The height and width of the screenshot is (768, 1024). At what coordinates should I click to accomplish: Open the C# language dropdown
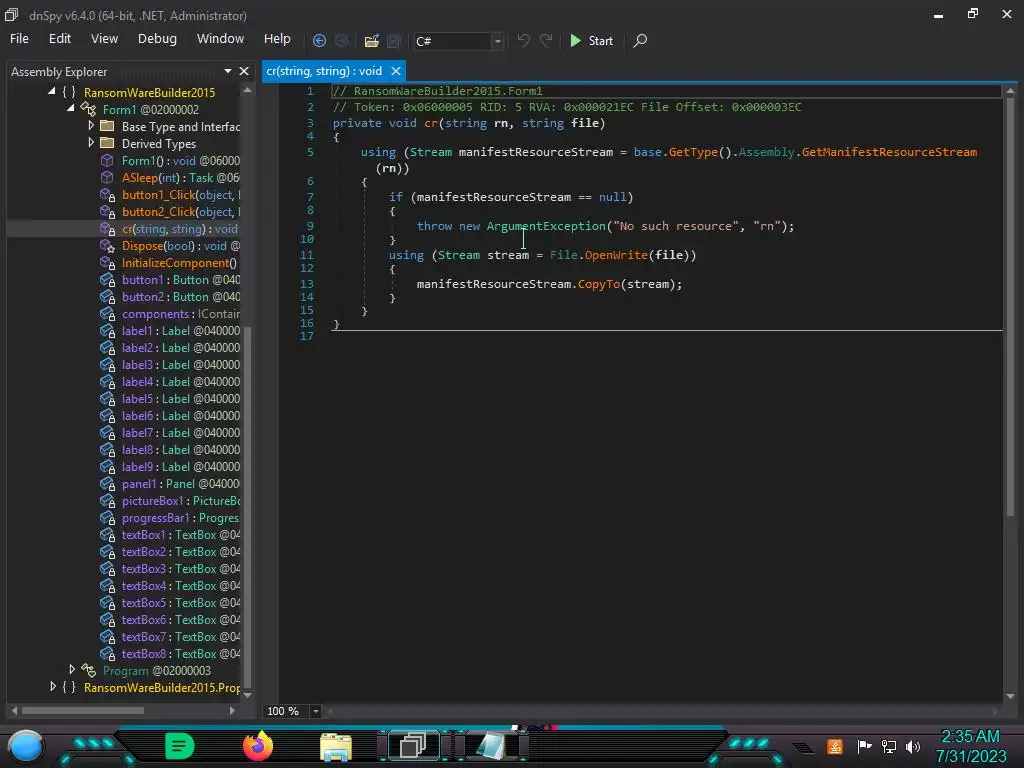498,41
